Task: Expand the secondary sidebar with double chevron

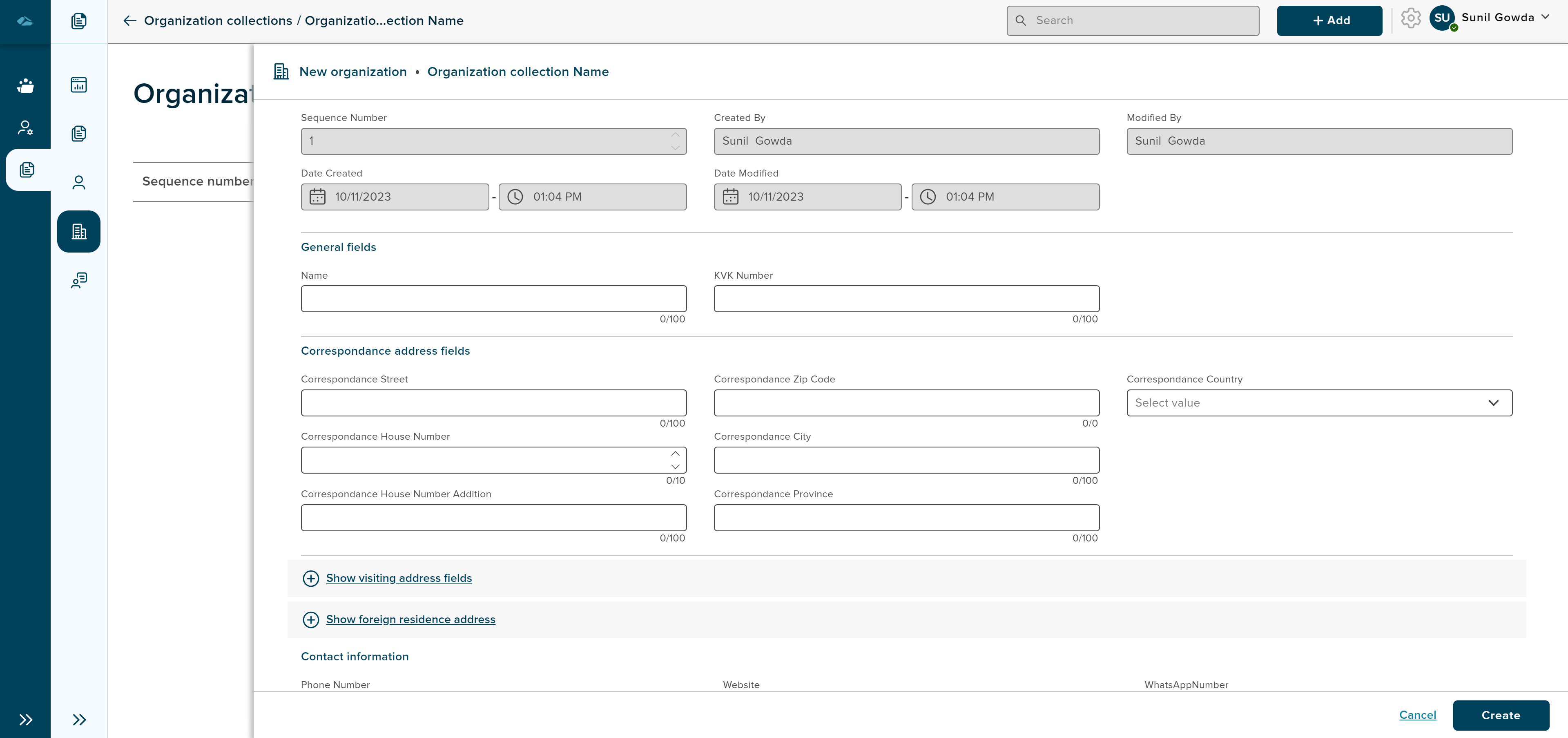Action: [78, 720]
